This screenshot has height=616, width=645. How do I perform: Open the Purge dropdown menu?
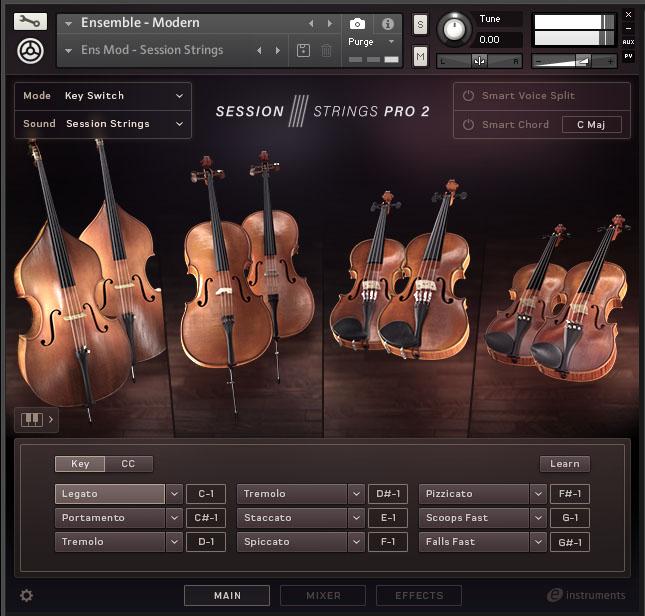[371, 42]
